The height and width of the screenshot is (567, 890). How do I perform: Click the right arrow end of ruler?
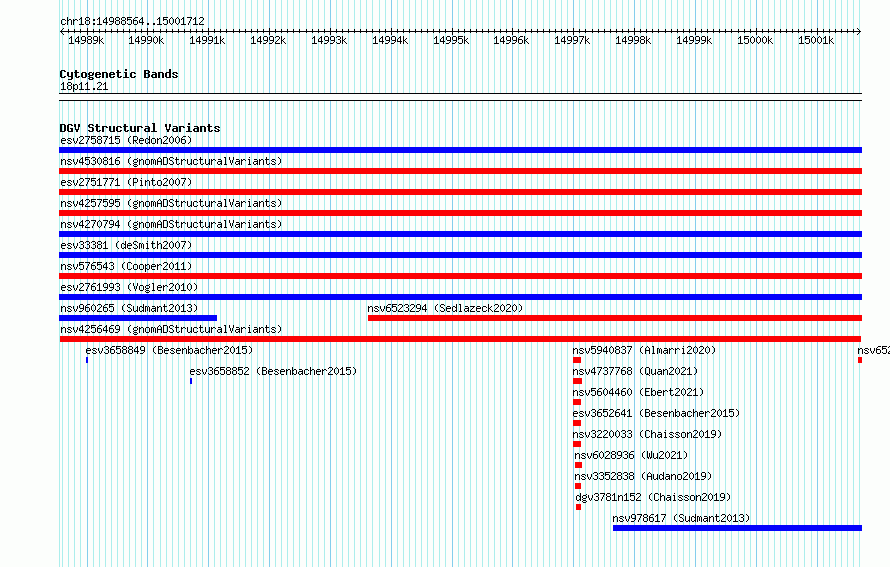[x=859, y=32]
